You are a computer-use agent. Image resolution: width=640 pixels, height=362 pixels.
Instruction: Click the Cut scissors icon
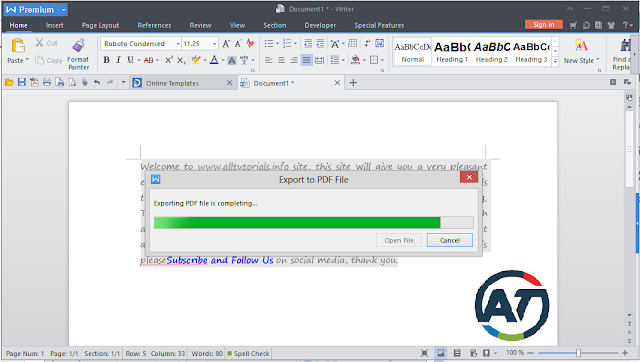pos(40,43)
